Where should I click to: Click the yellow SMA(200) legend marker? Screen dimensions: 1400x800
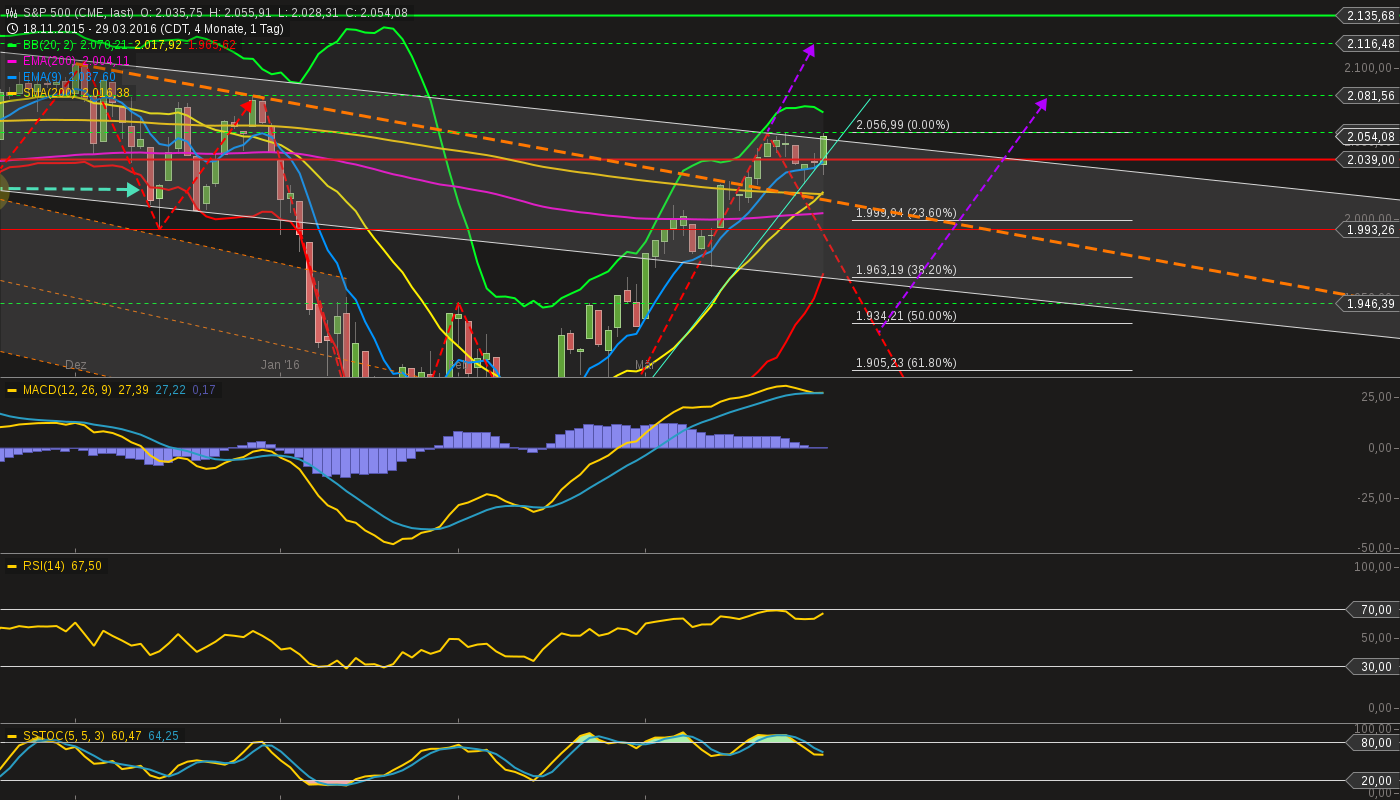[12, 93]
